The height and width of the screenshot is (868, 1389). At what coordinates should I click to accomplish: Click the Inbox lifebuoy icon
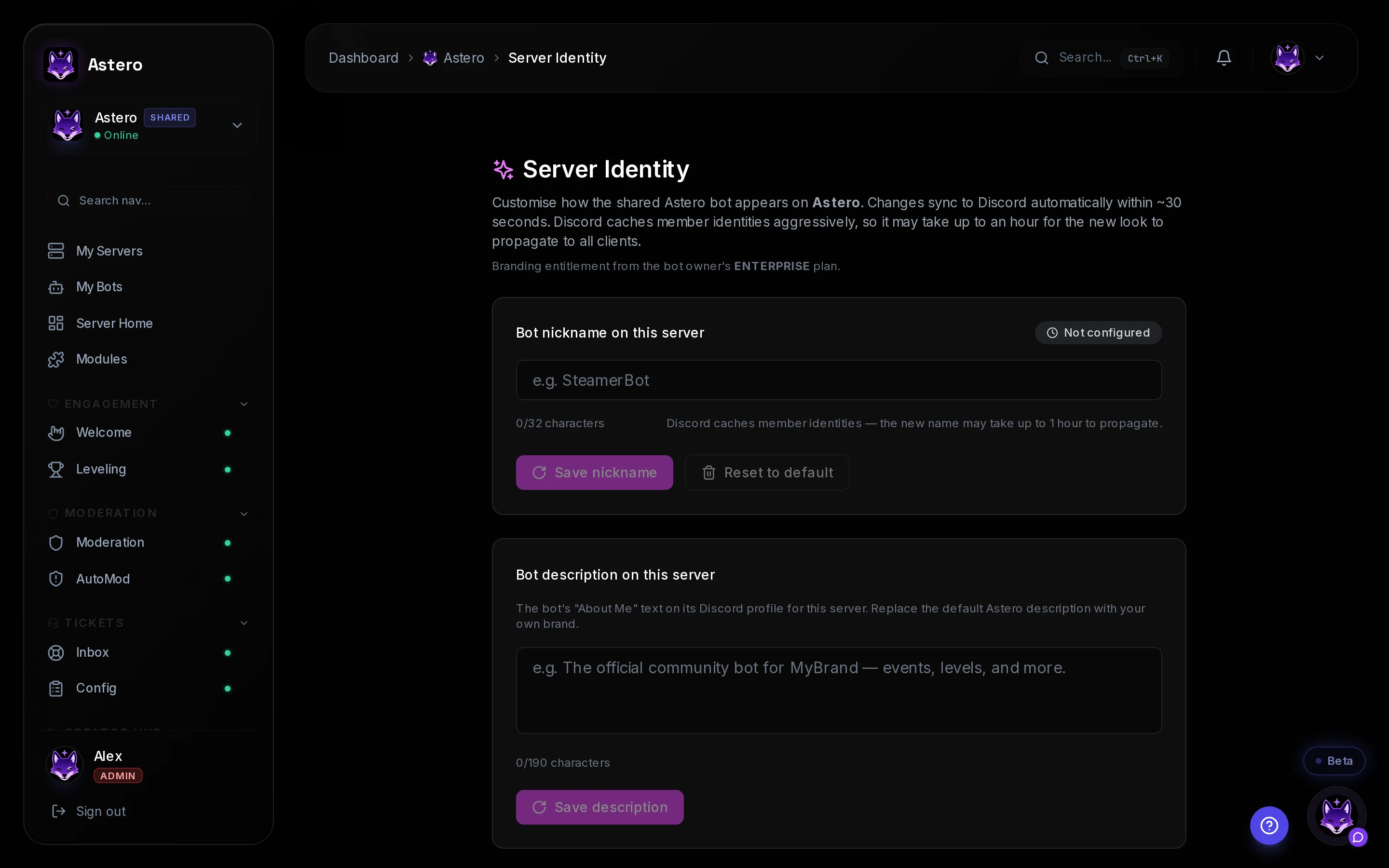55,653
